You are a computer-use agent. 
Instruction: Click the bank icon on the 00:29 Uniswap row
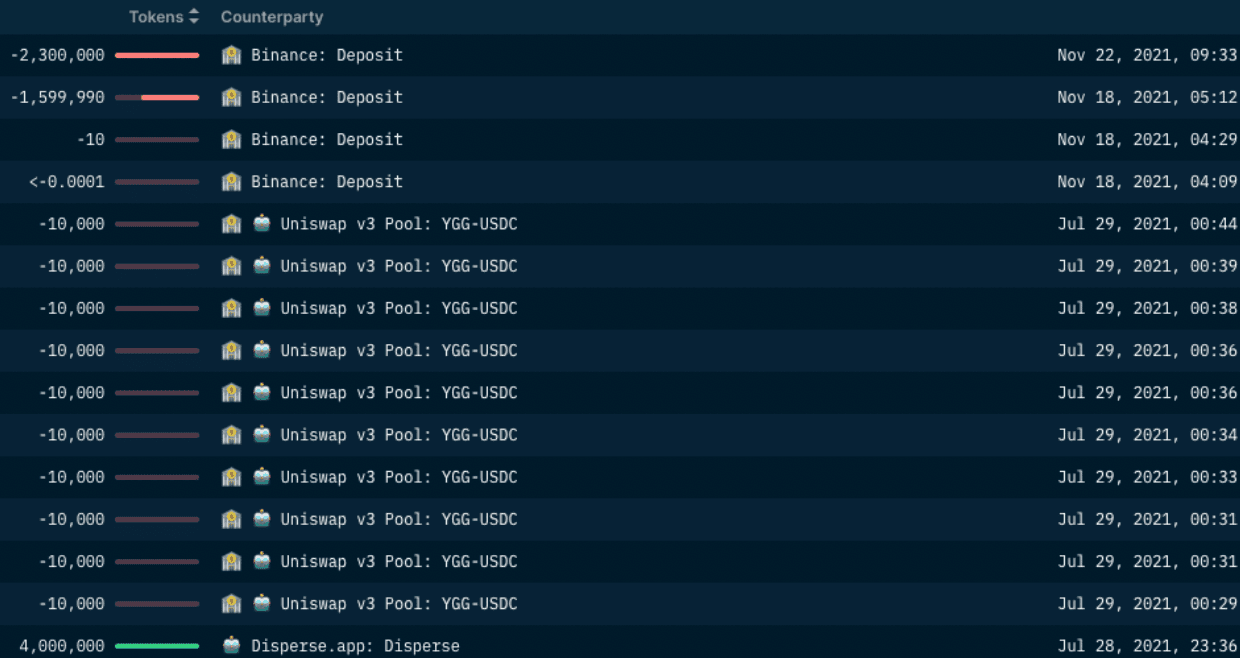click(x=231, y=604)
